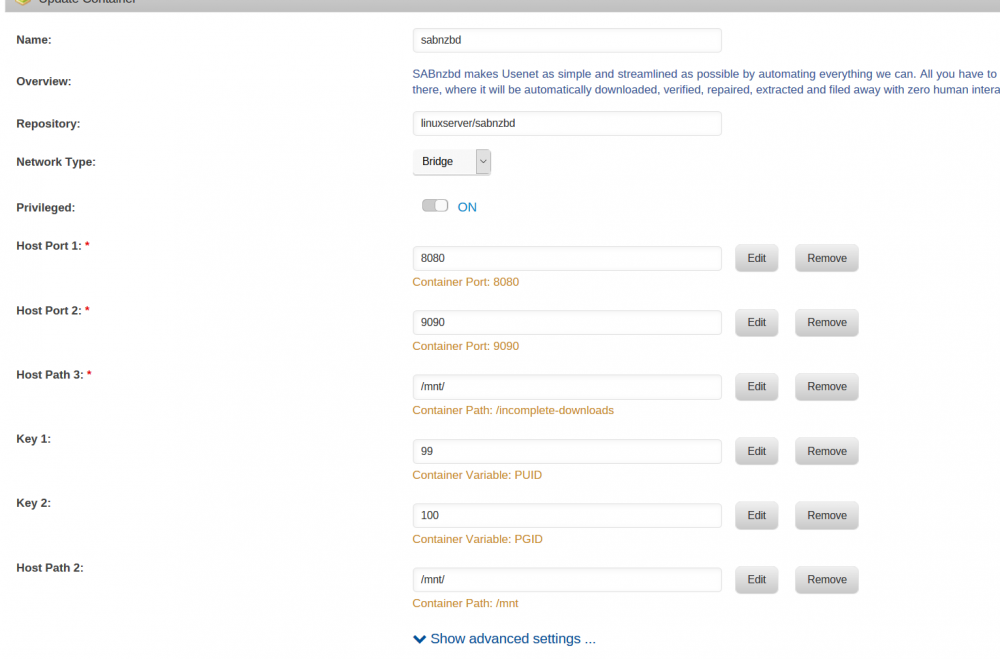Remove Key 2 PGID entry
The image size is (1000, 659).
click(x=827, y=515)
